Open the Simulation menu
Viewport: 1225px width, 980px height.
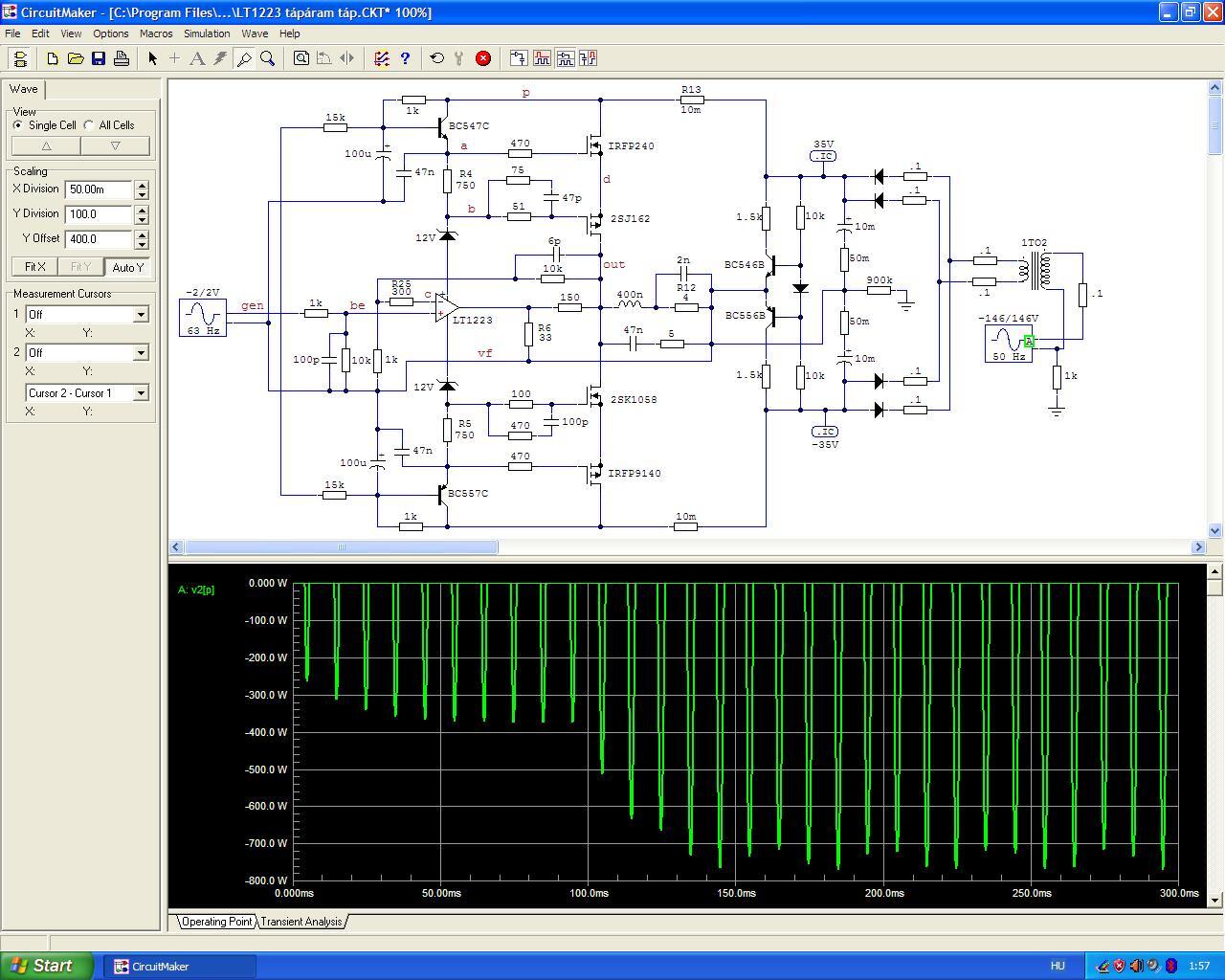207,33
